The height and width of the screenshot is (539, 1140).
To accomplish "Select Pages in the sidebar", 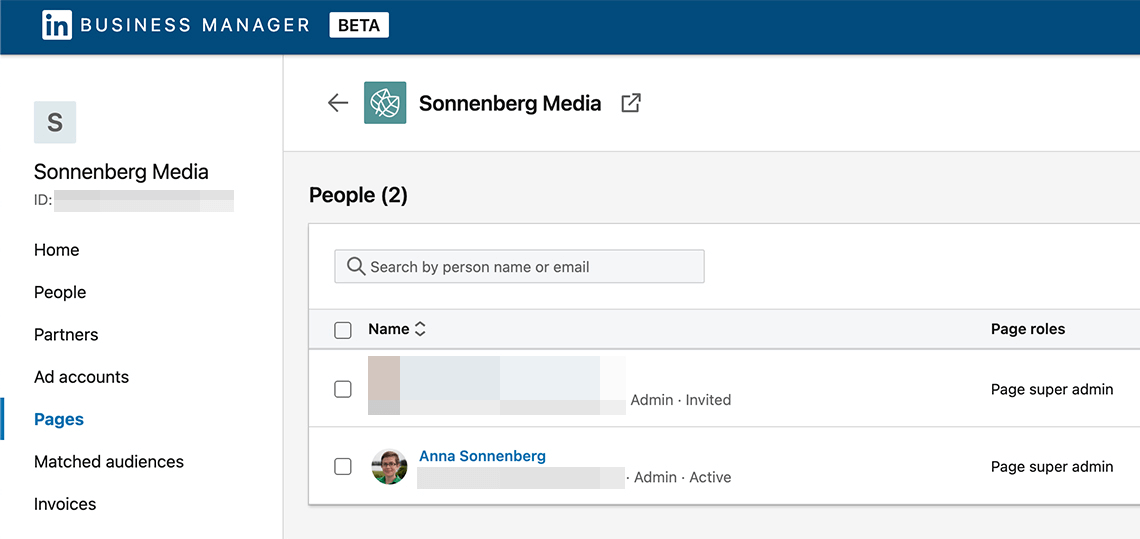I will point(59,420).
